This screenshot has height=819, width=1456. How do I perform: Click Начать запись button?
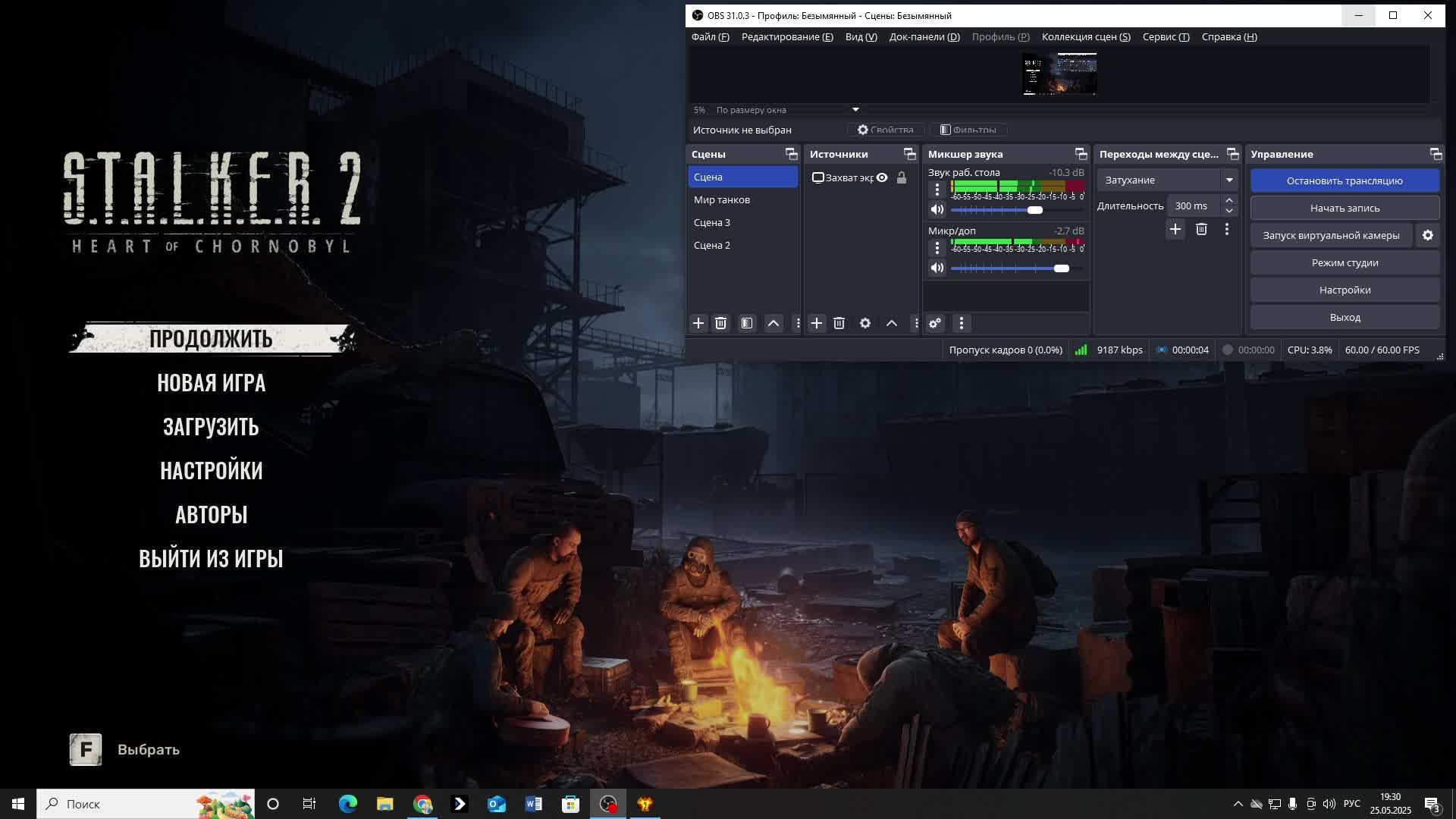(1344, 209)
